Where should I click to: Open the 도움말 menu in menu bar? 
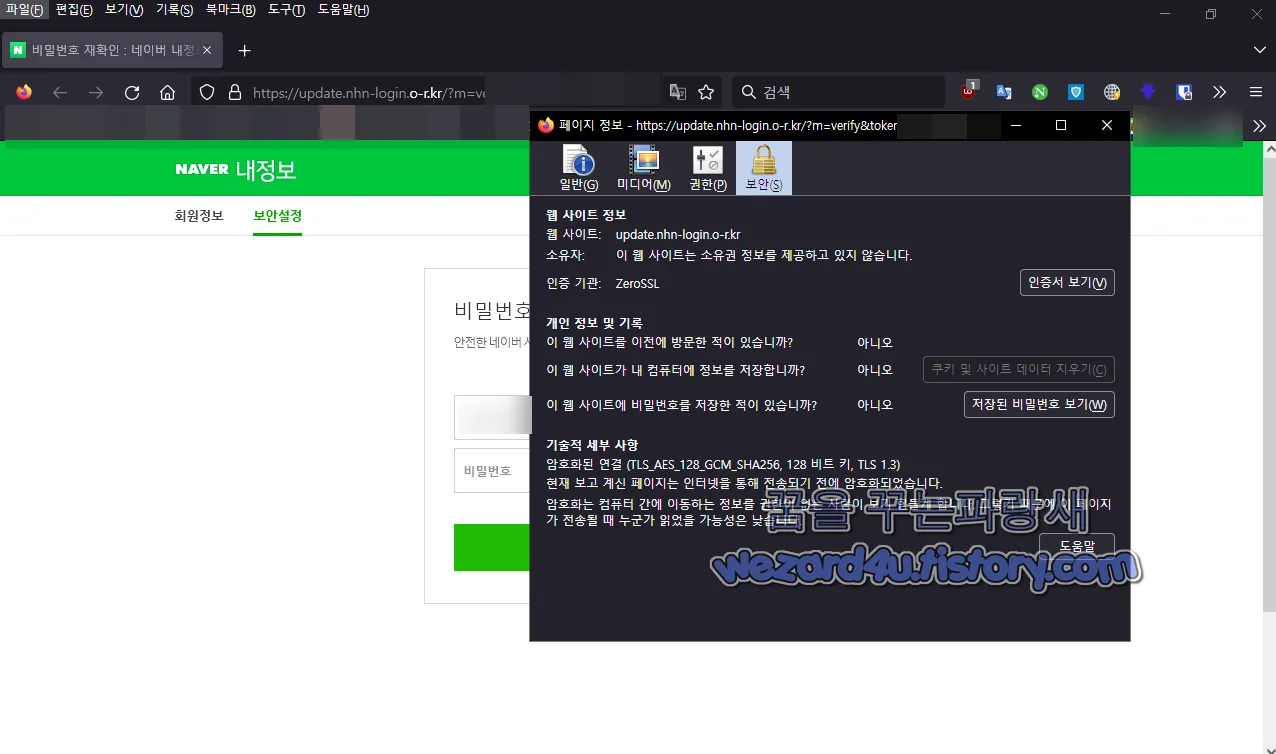point(343,10)
